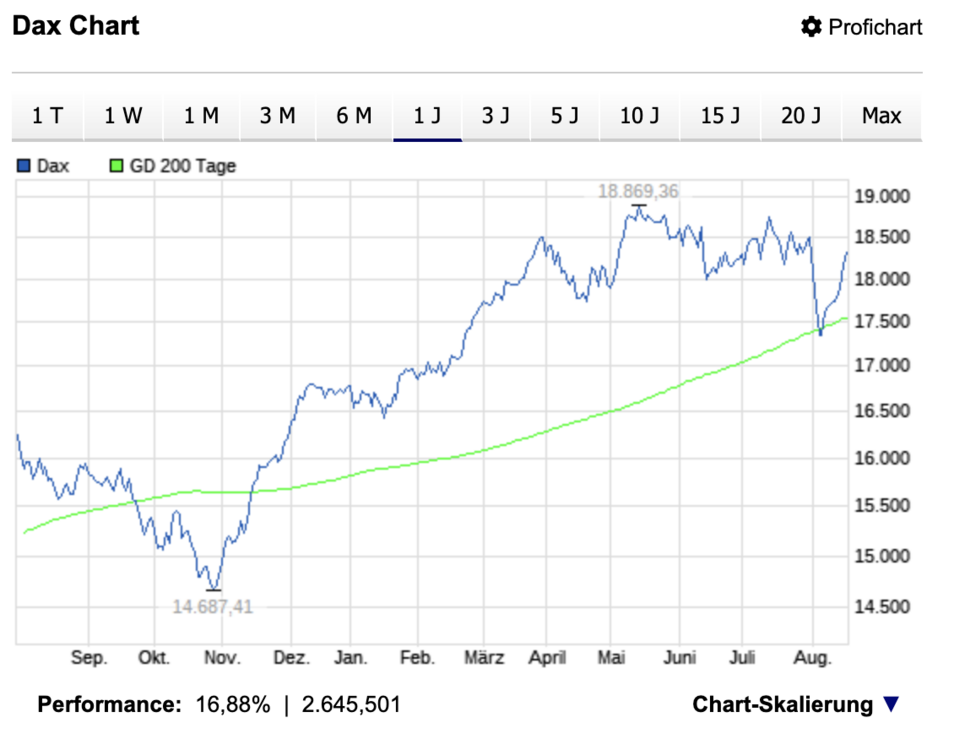Open the 5 J timeframe
The height and width of the screenshot is (750, 954).
564,116
